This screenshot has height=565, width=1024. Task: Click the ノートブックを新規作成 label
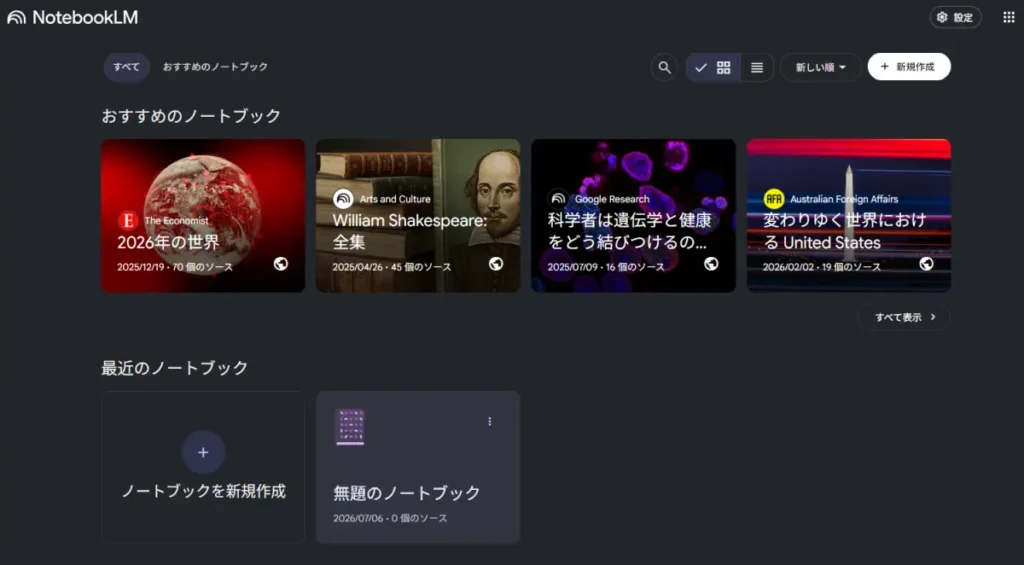[204, 491]
